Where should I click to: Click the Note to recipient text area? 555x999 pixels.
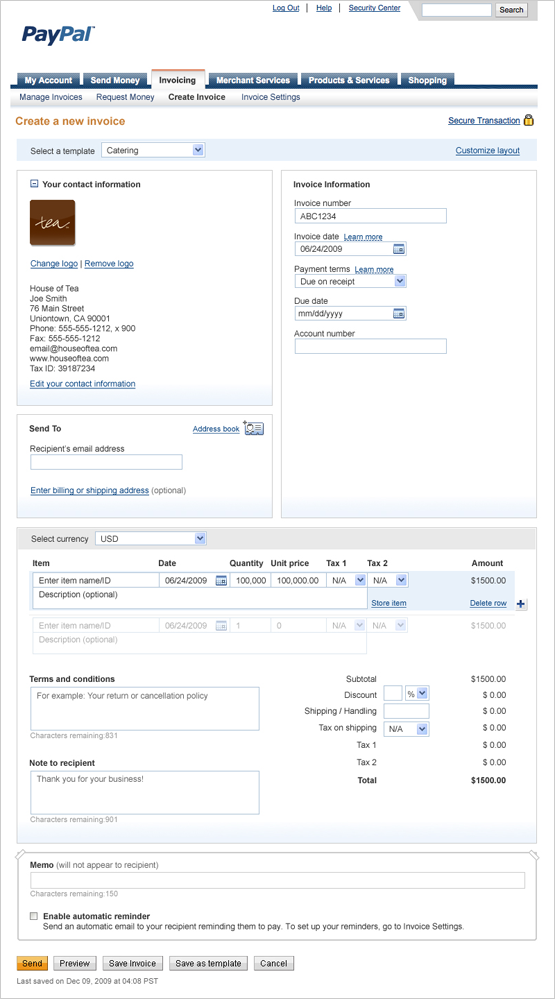[145, 793]
